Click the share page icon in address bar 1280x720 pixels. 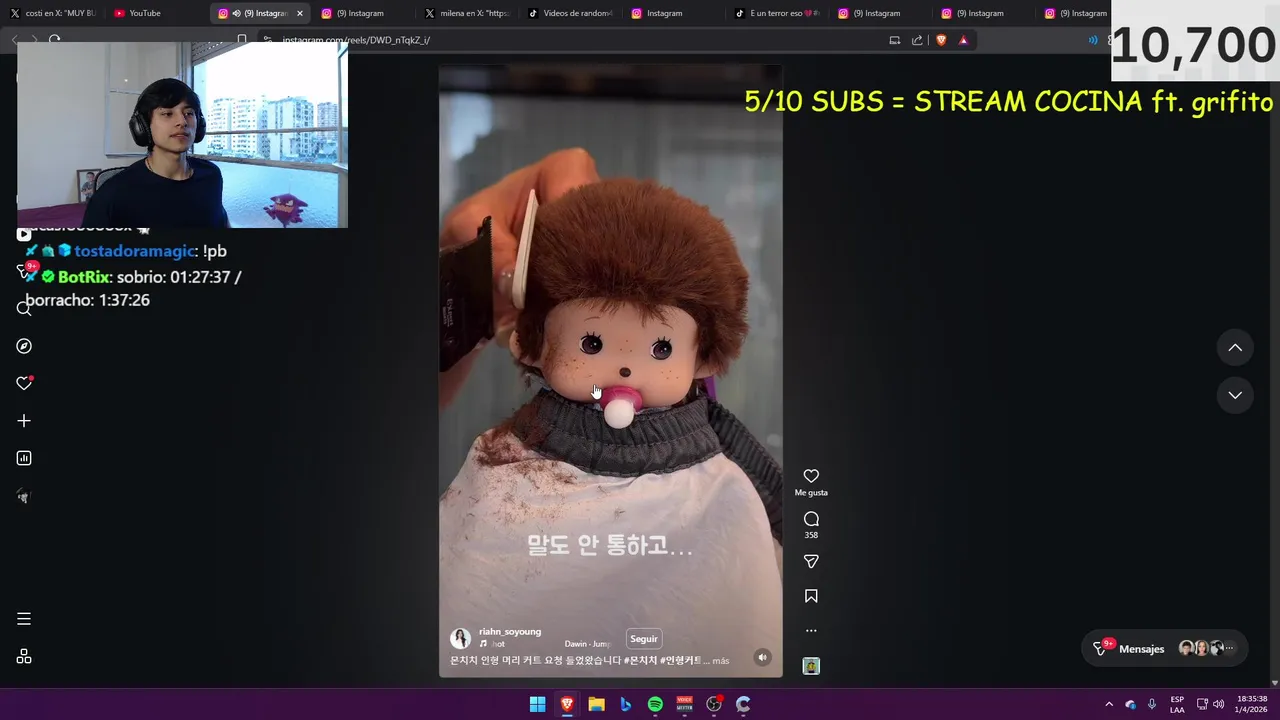tap(917, 40)
